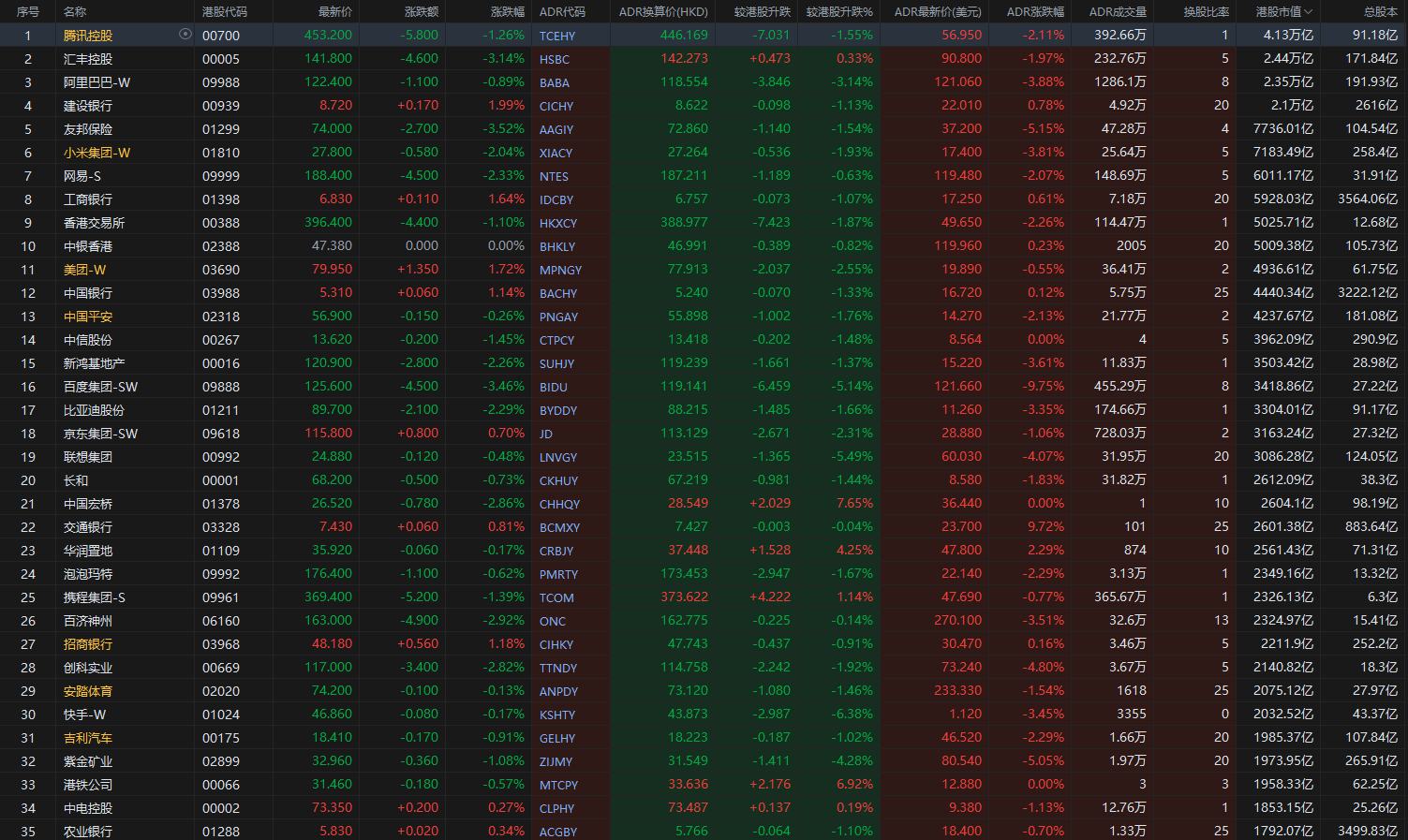Image resolution: width=1408 pixels, height=840 pixels.
Task: Open the 百济神州 stock entry
Action: [x=88, y=620]
